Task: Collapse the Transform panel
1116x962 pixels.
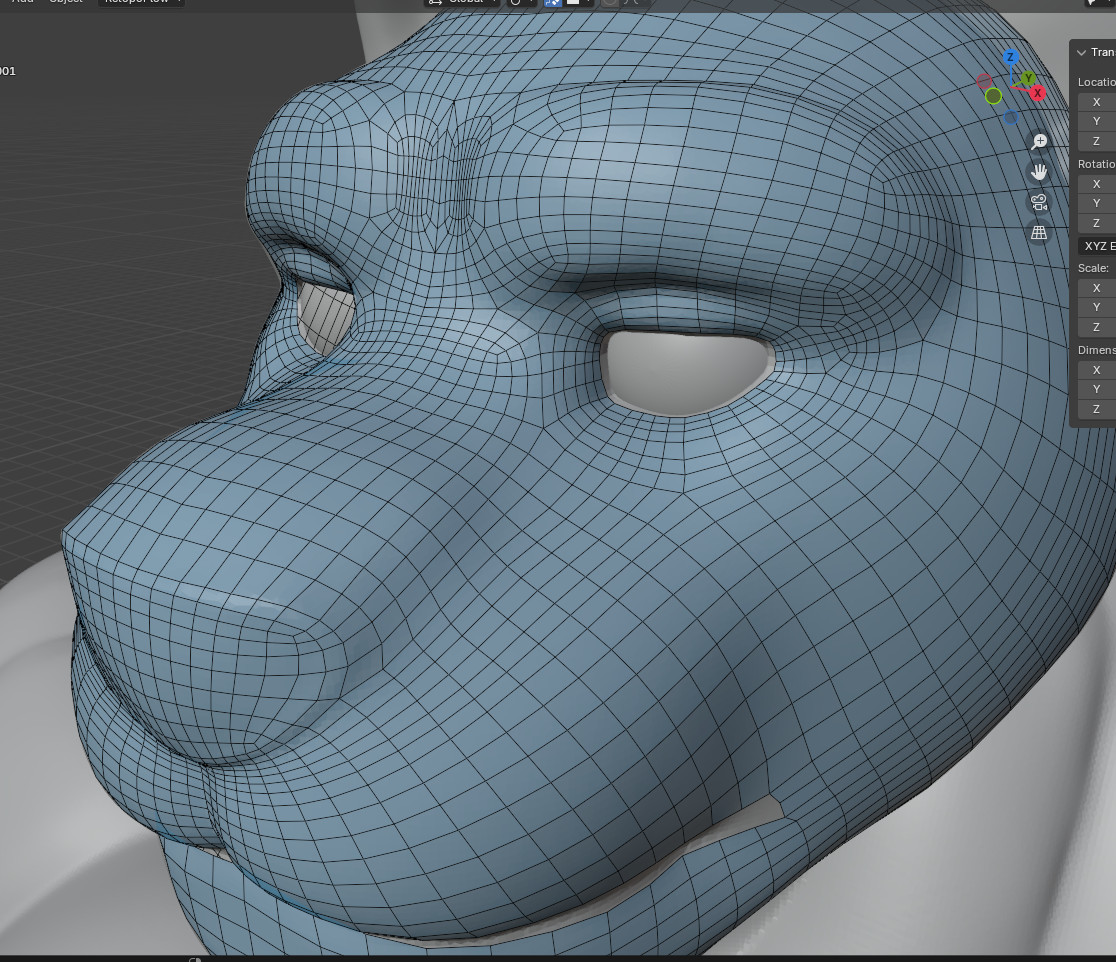Action: (1081, 53)
